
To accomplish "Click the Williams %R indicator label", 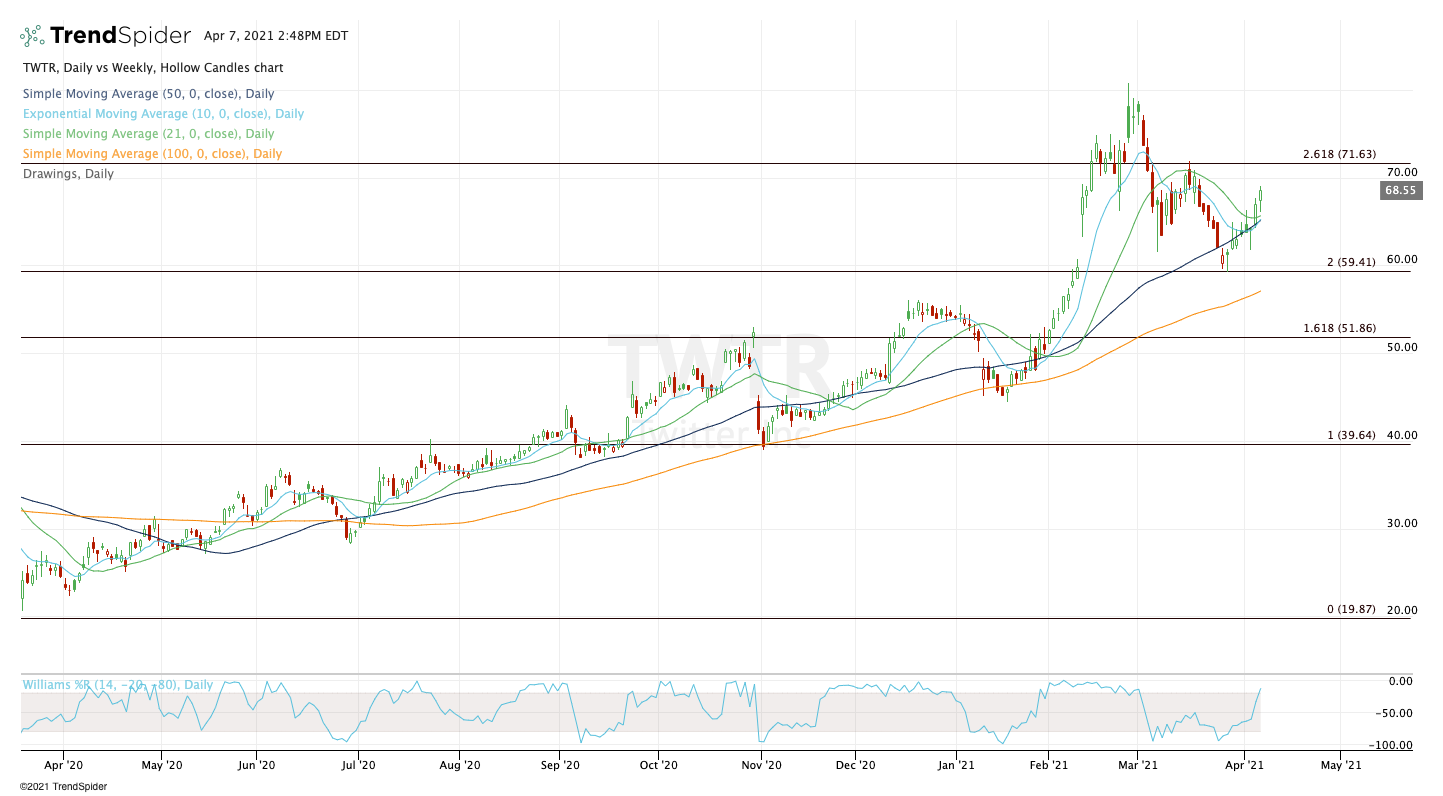I will (117, 685).
